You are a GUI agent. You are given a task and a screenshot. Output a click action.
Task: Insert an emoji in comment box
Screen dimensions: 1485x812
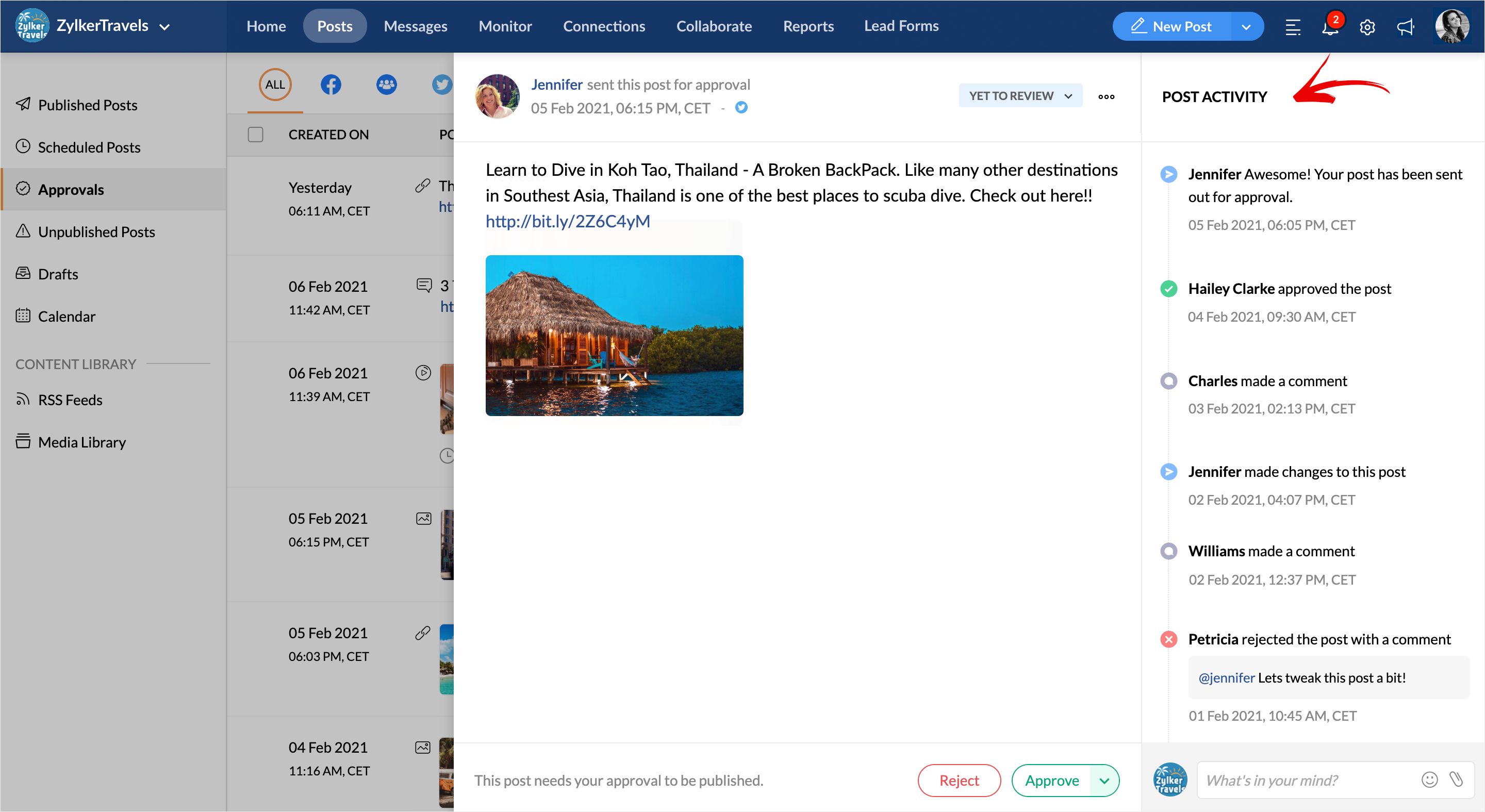pyautogui.click(x=1429, y=780)
